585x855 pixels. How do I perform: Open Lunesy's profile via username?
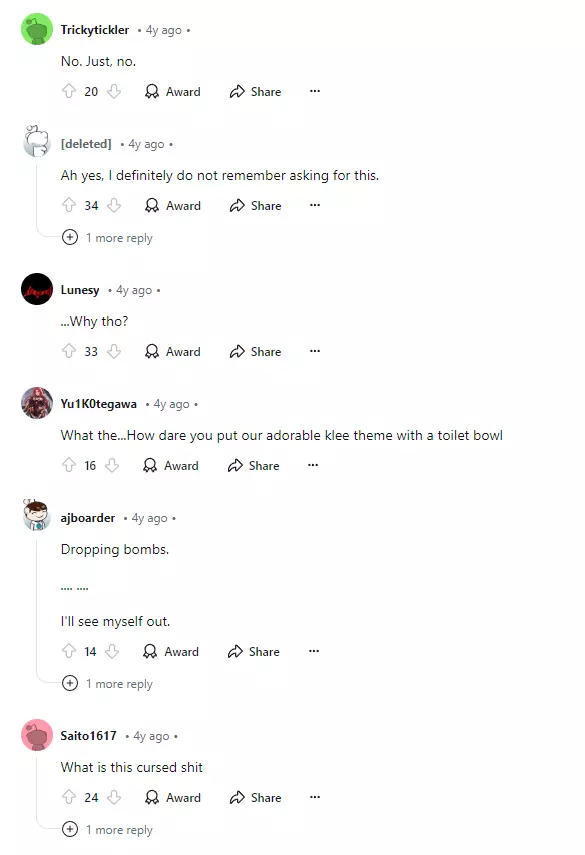80,290
